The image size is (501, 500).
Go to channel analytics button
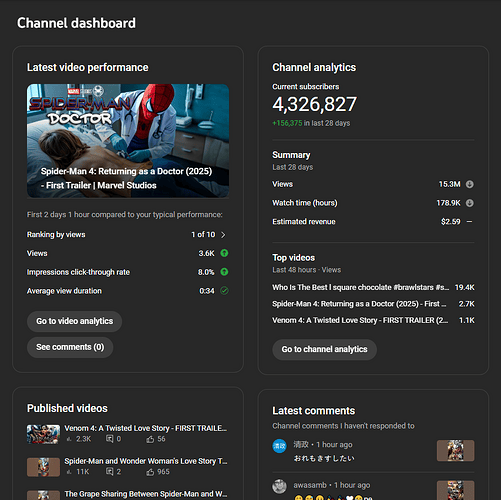pyautogui.click(x=324, y=349)
